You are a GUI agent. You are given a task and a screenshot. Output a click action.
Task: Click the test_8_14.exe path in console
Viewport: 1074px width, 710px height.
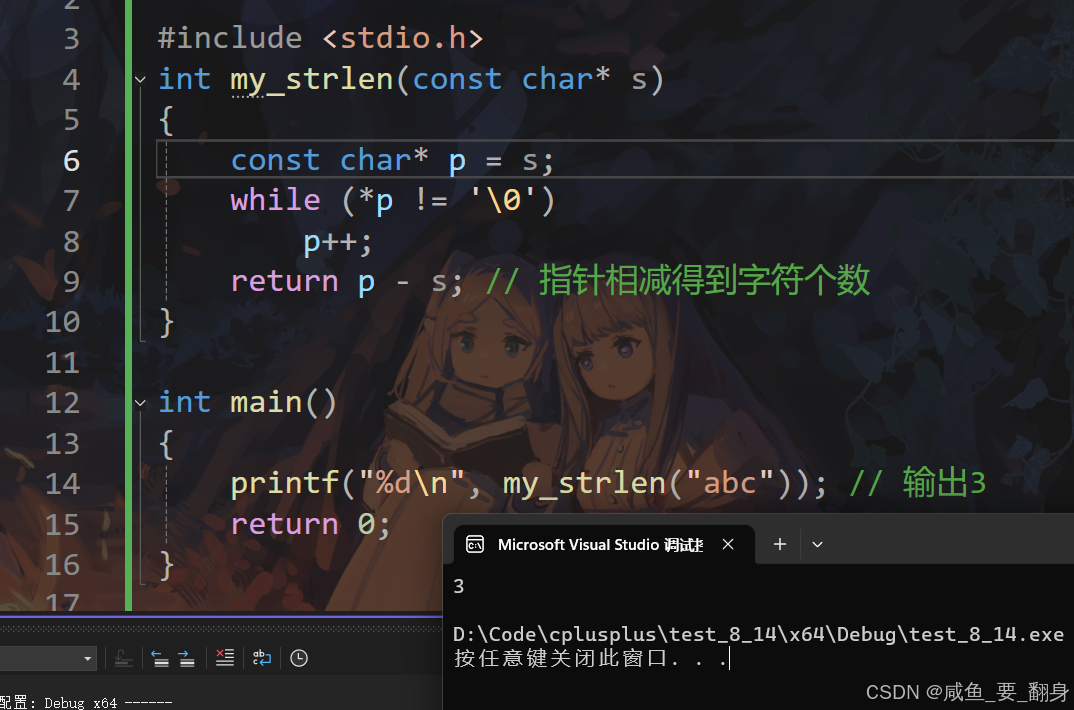click(x=759, y=635)
